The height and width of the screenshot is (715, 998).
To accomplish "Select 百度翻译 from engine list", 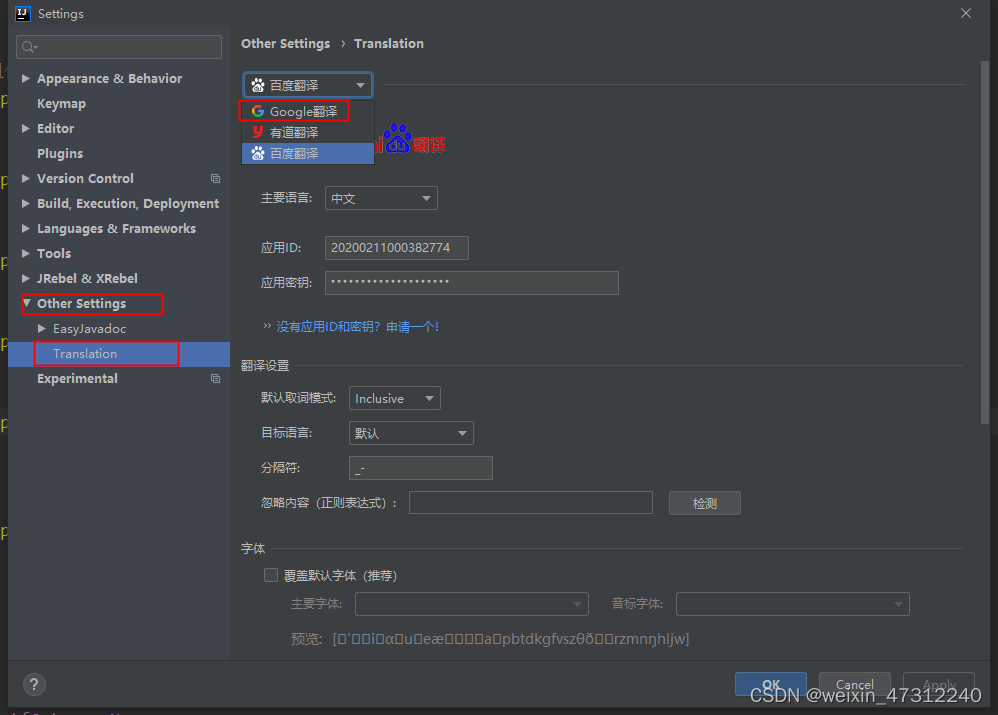I will (x=308, y=153).
